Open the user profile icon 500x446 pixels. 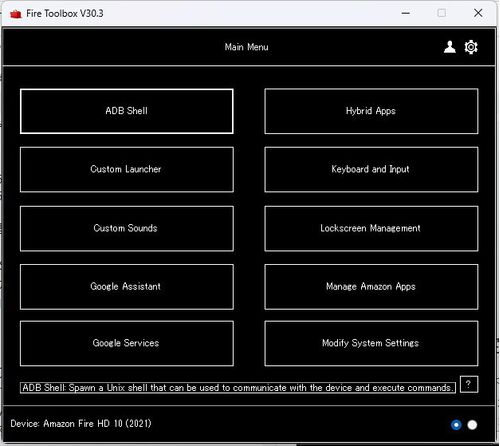pyautogui.click(x=449, y=47)
